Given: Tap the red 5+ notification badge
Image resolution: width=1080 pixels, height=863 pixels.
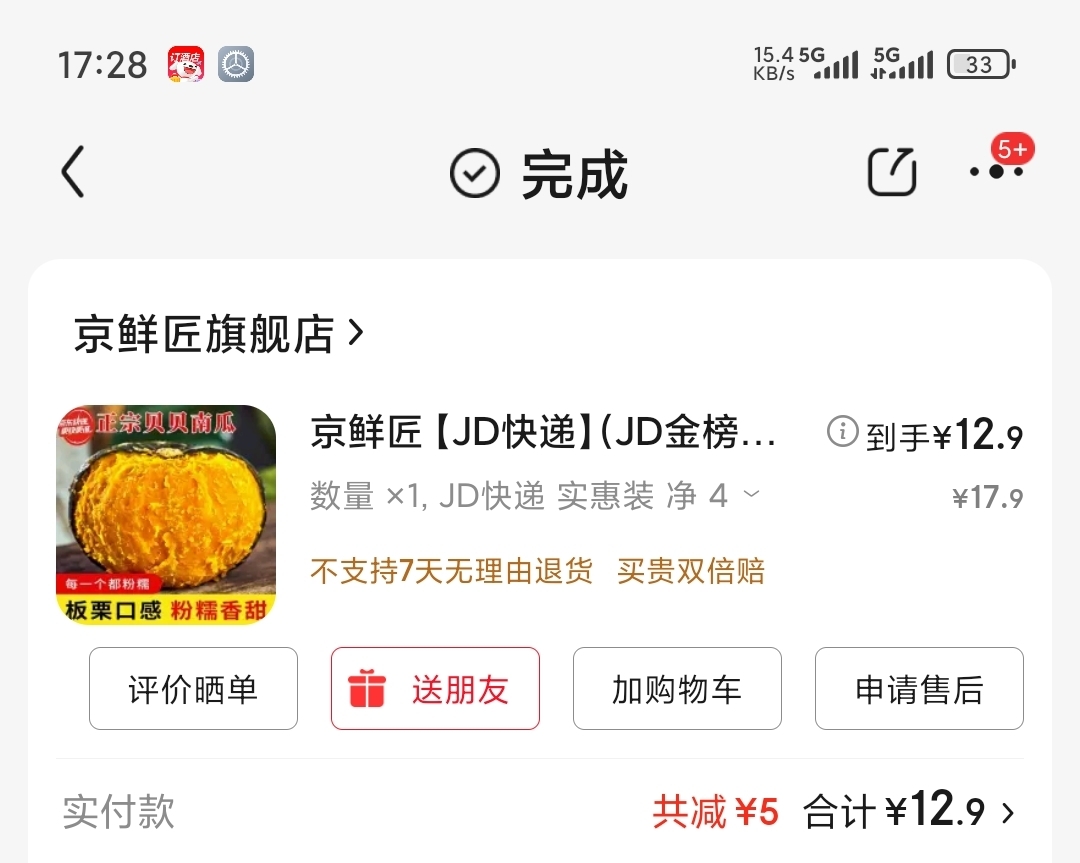Looking at the screenshot, I should (1012, 148).
